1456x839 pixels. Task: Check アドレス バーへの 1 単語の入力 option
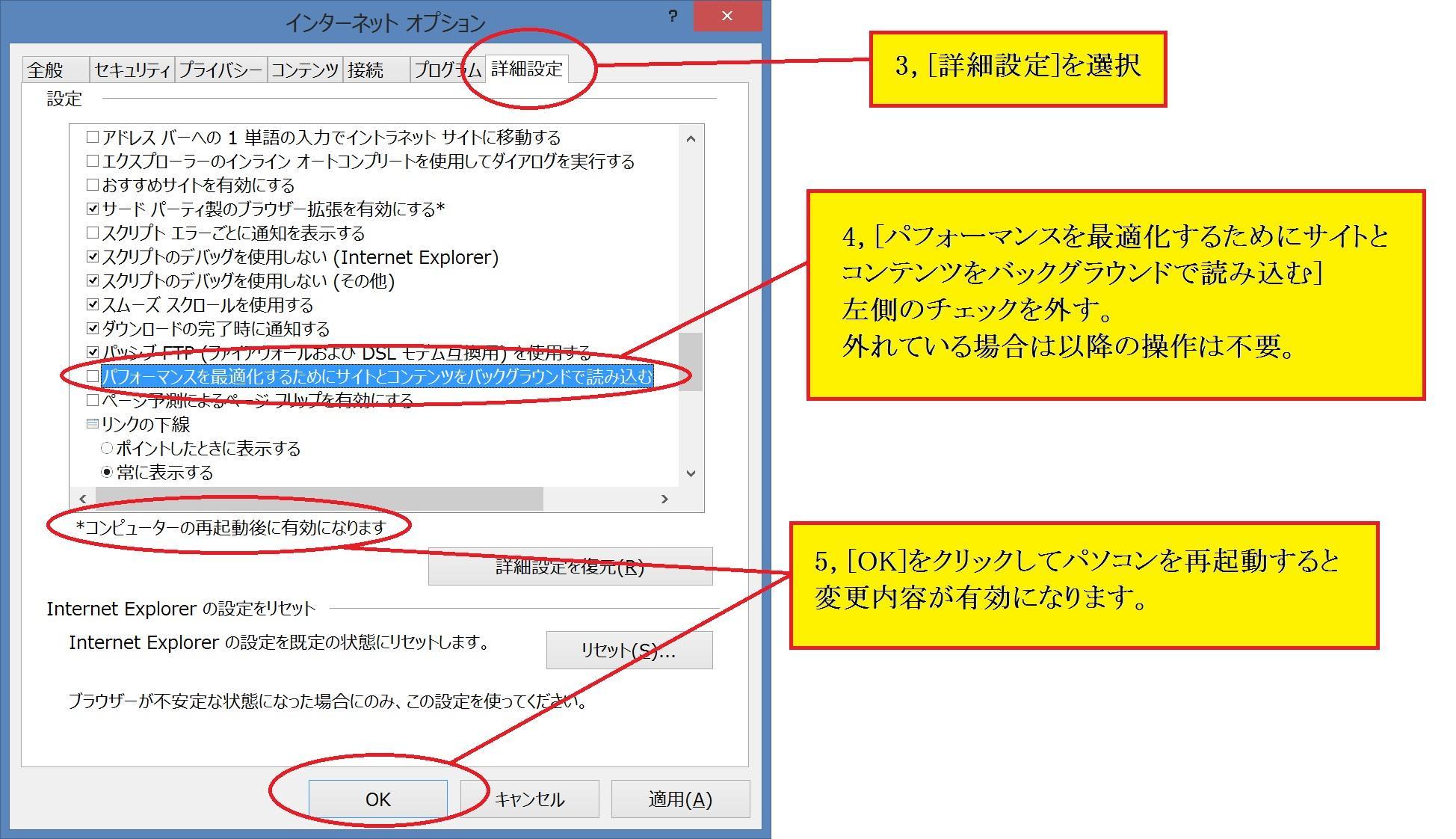coord(93,137)
